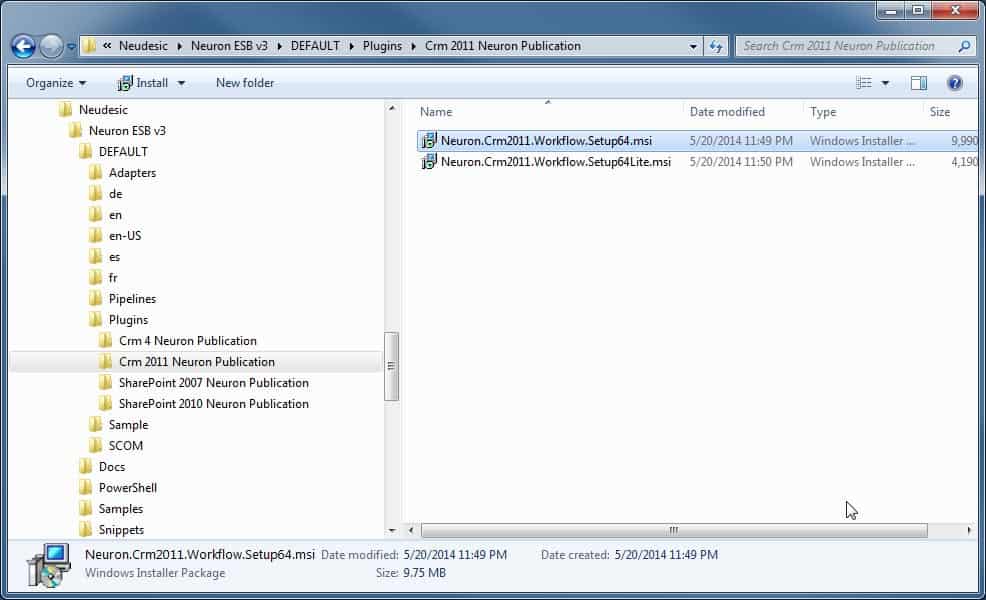Viewport: 986px width, 600px height.
Task: Go back with the Back arrow button
Action: point(23,46)
